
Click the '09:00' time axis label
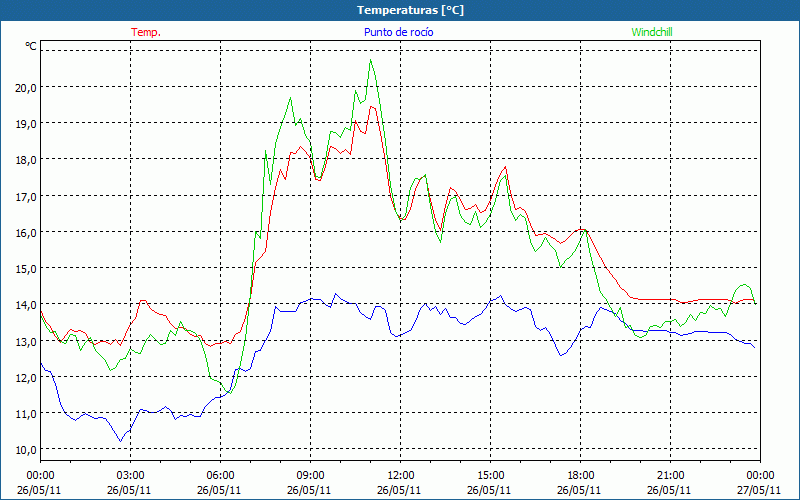(x=310, y=475)
